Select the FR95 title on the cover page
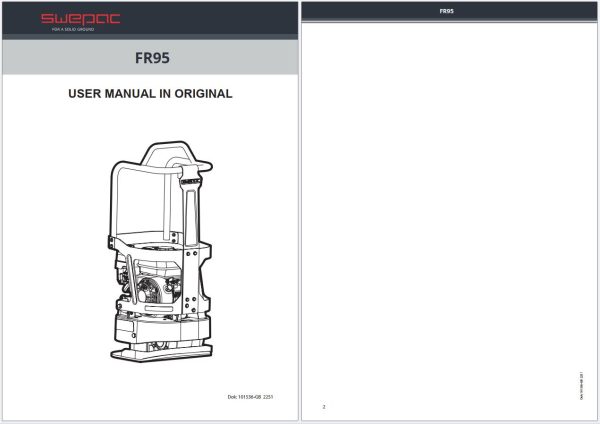Screen dimensions: 600x424 click(x=152, y=58)
